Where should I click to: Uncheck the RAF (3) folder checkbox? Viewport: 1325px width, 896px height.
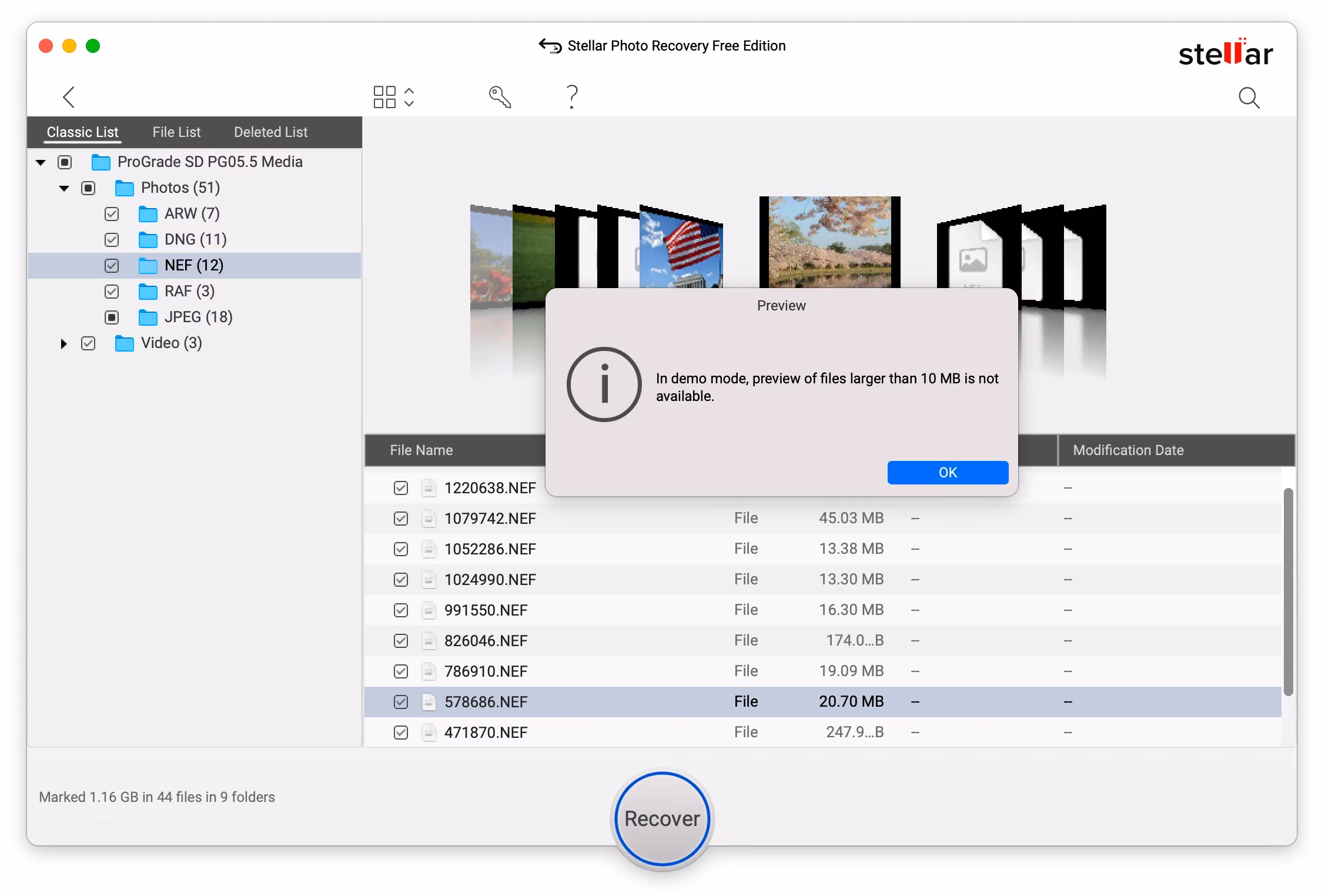click(x=112, y=292)
